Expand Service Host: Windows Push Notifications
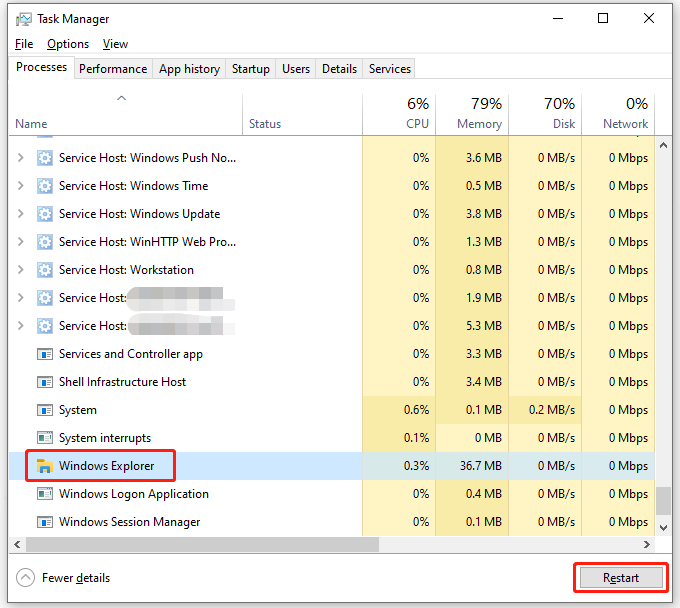 coord(21,158)
